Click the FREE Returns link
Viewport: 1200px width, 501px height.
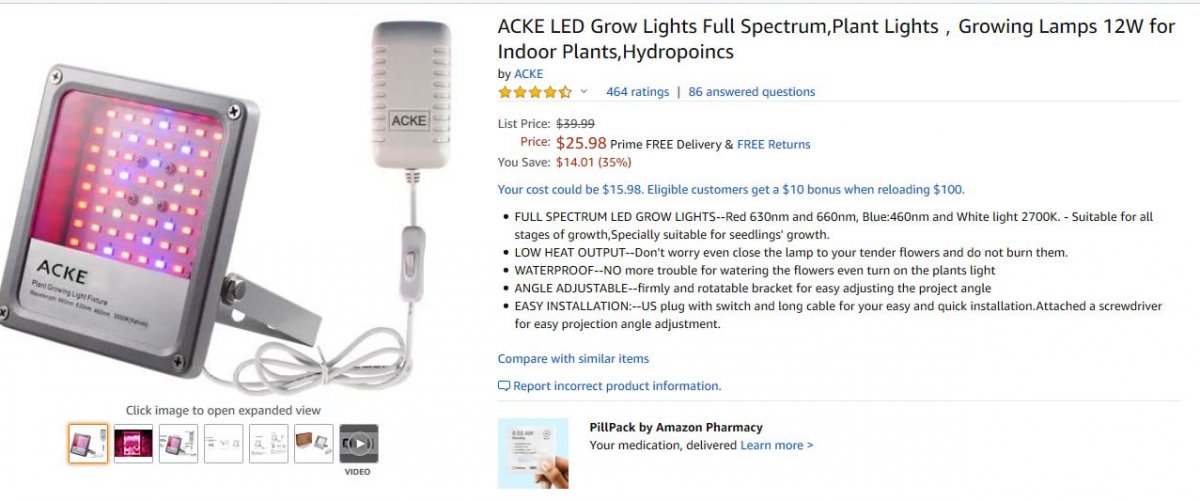pos(773,144)
